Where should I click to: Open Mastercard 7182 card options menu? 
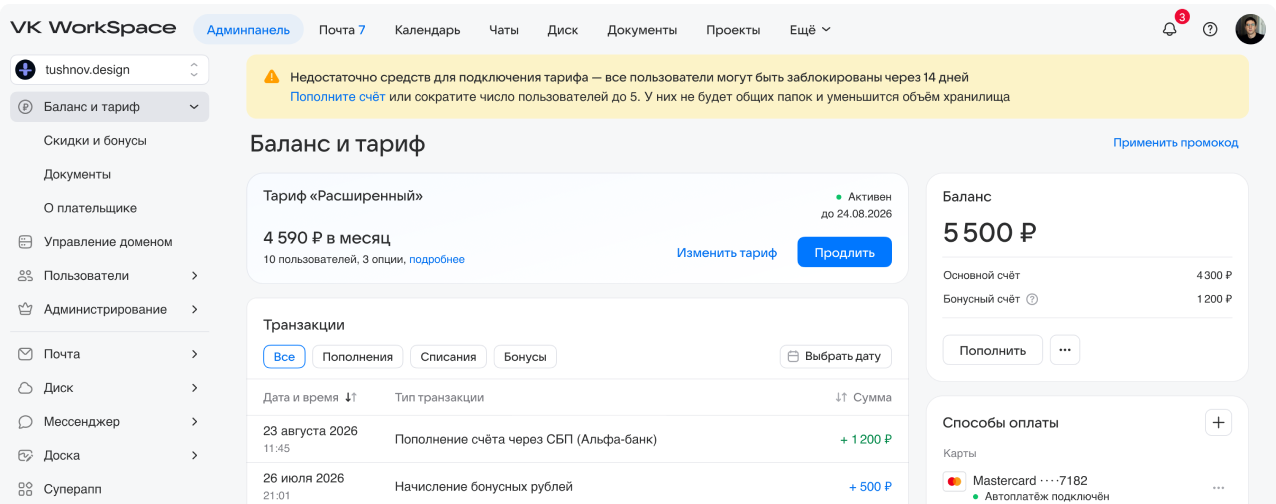pyautogui.click(x=1218, y=488)
